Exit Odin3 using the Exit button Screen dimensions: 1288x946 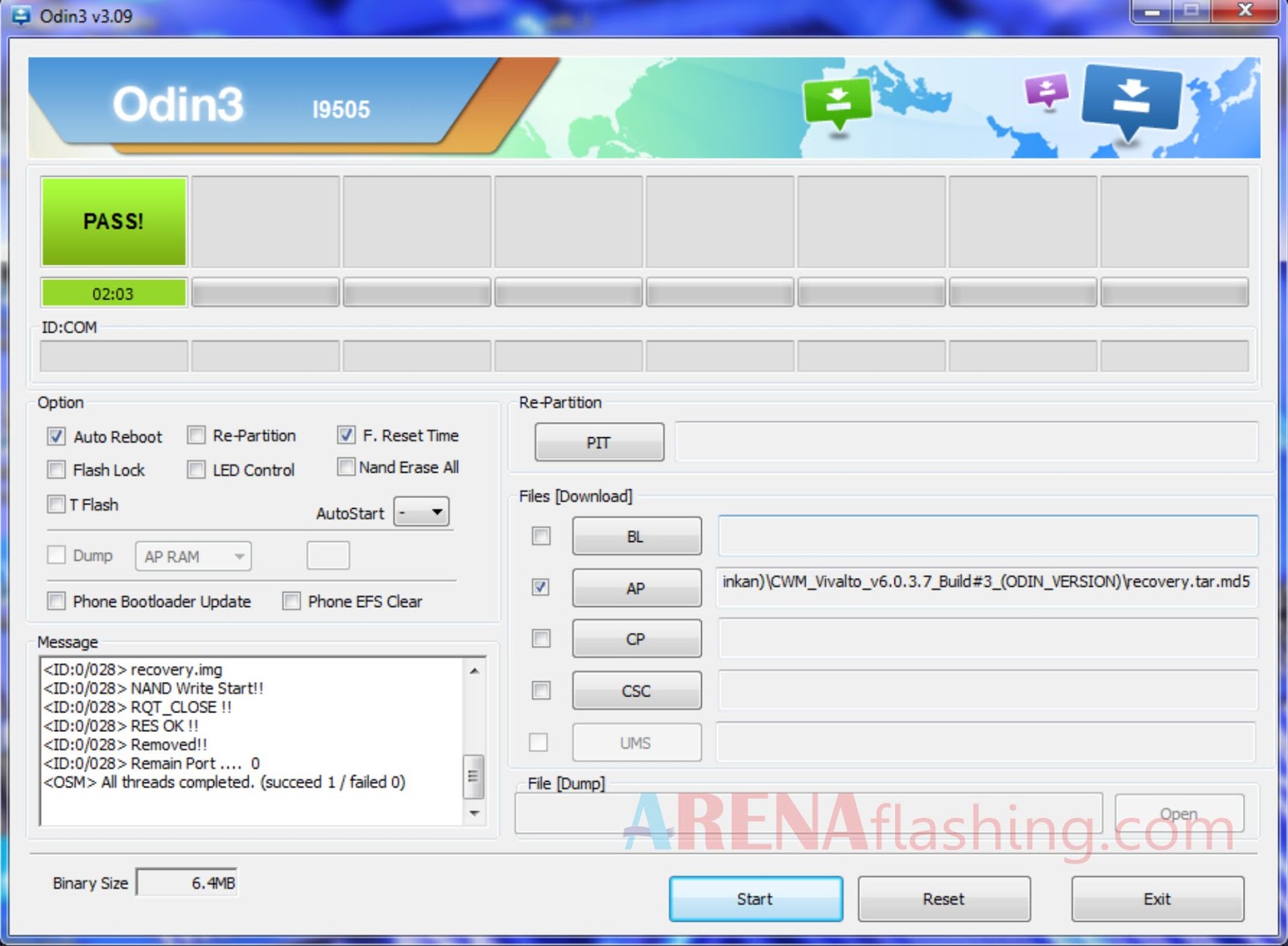[1158, 898]
